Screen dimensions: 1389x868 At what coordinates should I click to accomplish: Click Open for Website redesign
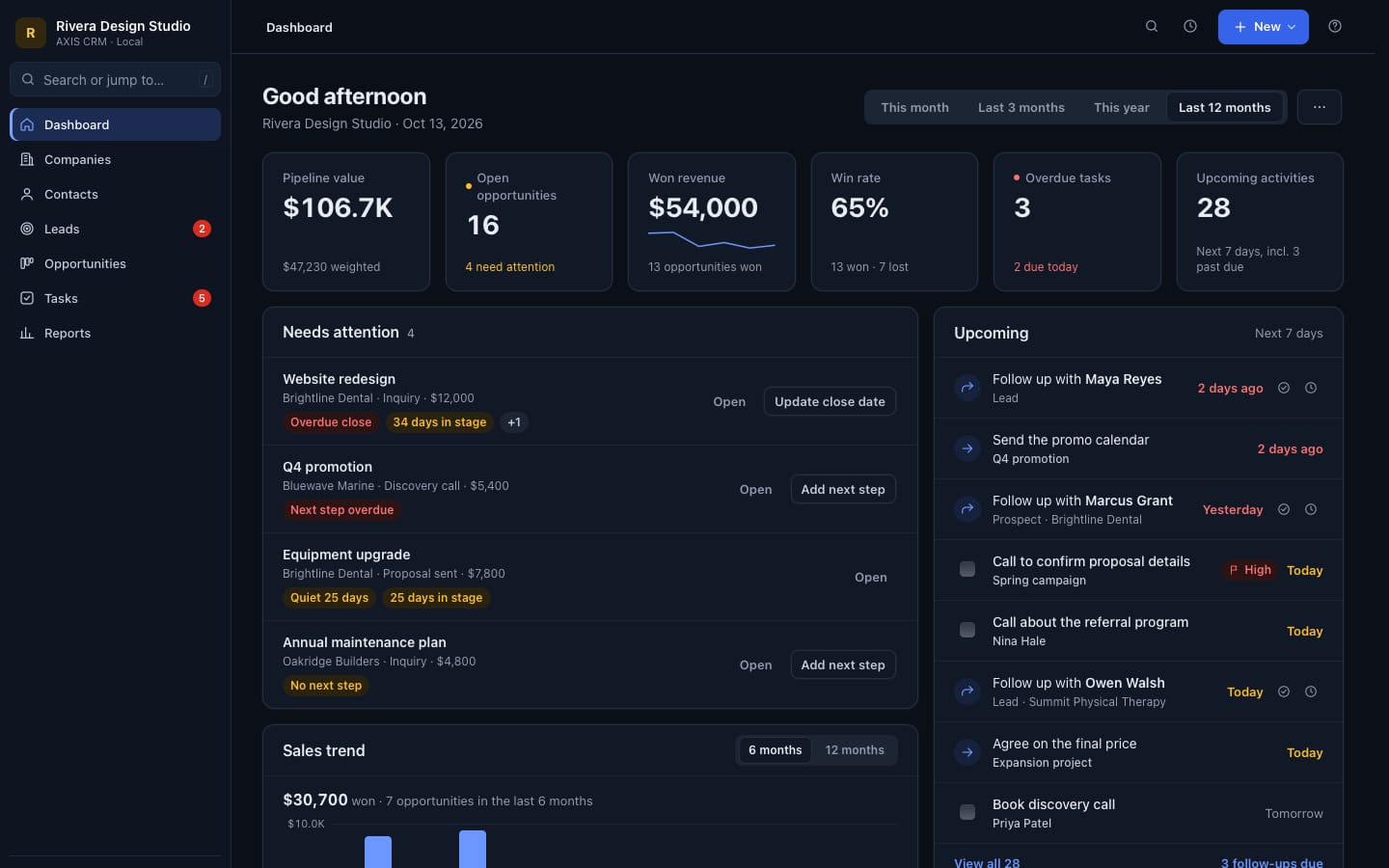pos(729,401)
